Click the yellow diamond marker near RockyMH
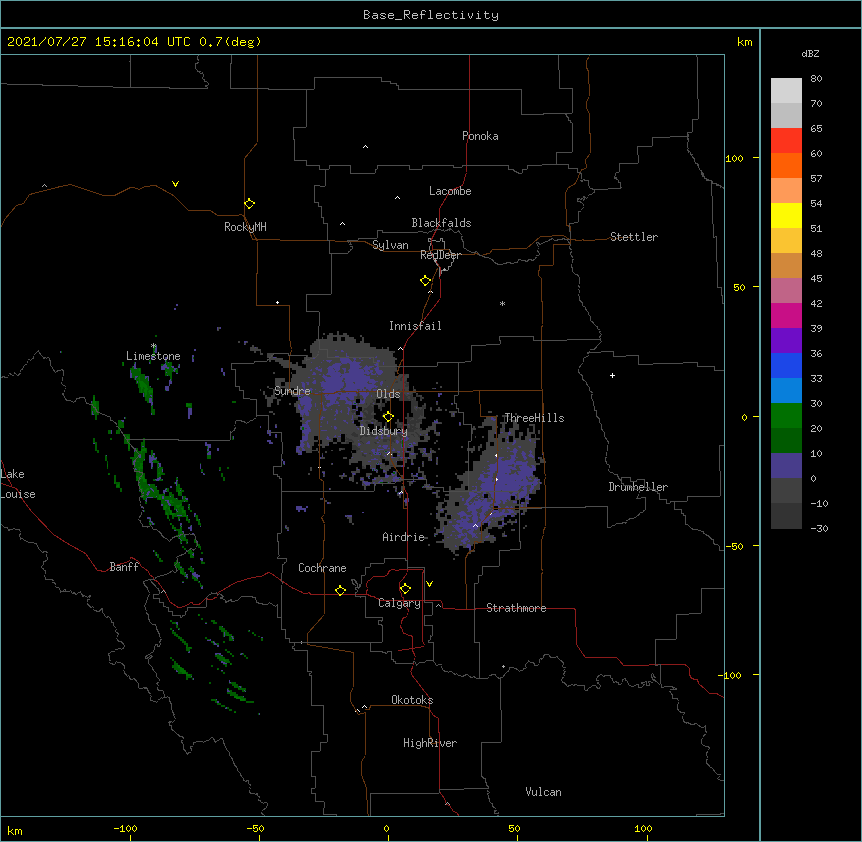Screen dimensions: 862x842 [250, 203]
